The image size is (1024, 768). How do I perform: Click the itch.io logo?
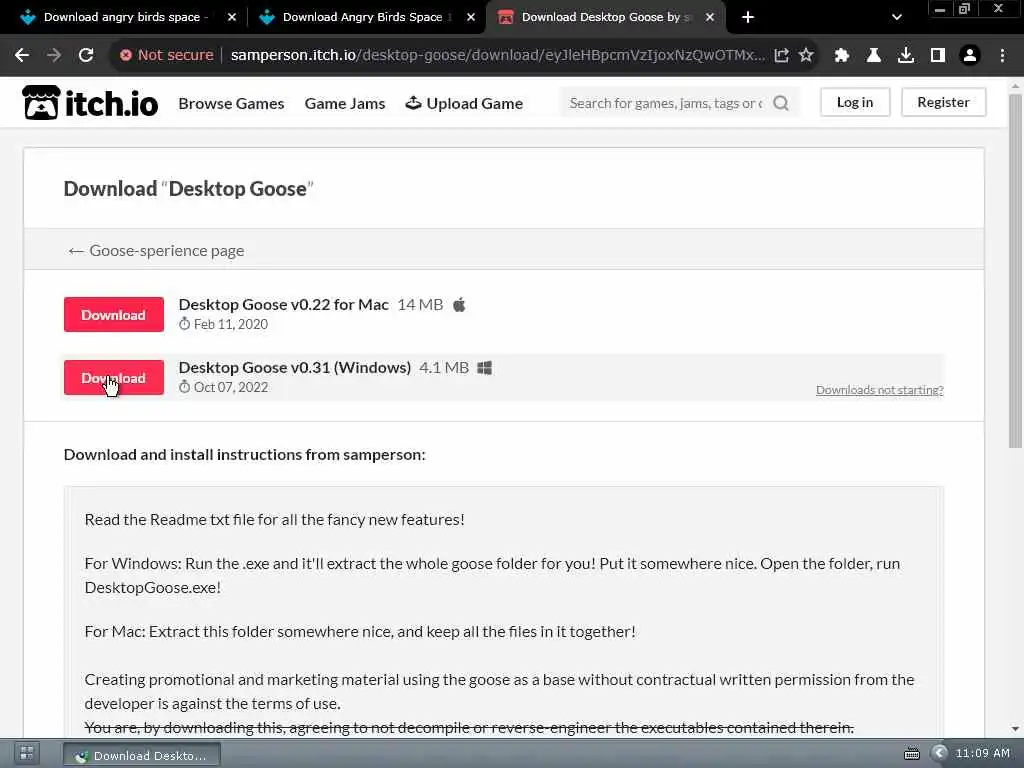click(x=90, y=103)
